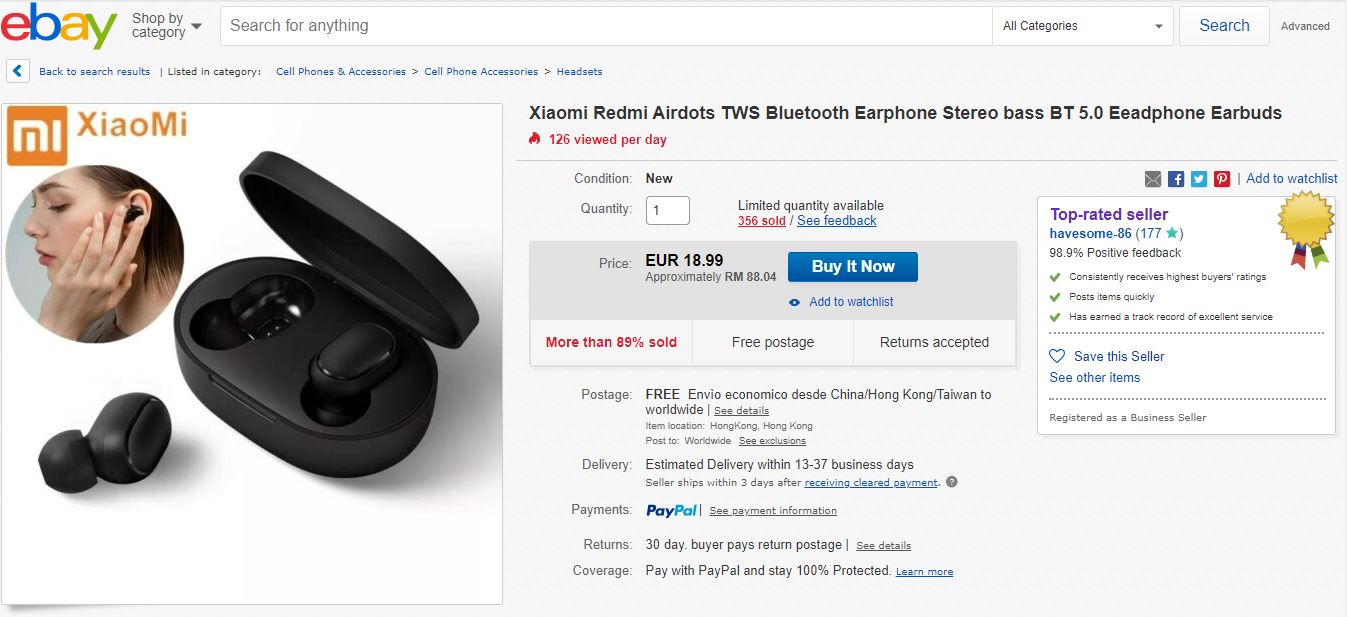Go to Headsets category breadcrumb
Viewport: 1347px width, 617px height.
tap(579, 72)
